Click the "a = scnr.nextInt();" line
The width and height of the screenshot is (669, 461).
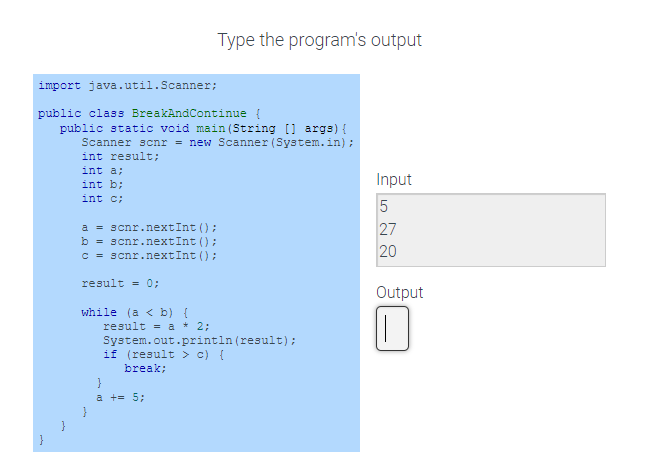tap(149, 227)
